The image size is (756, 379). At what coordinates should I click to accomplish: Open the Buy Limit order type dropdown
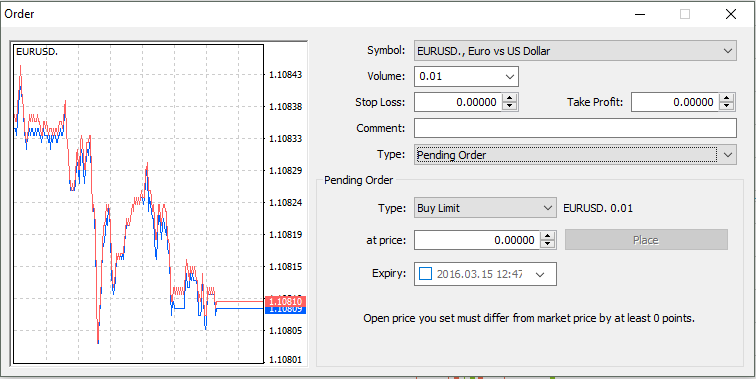tap(485, 208)
